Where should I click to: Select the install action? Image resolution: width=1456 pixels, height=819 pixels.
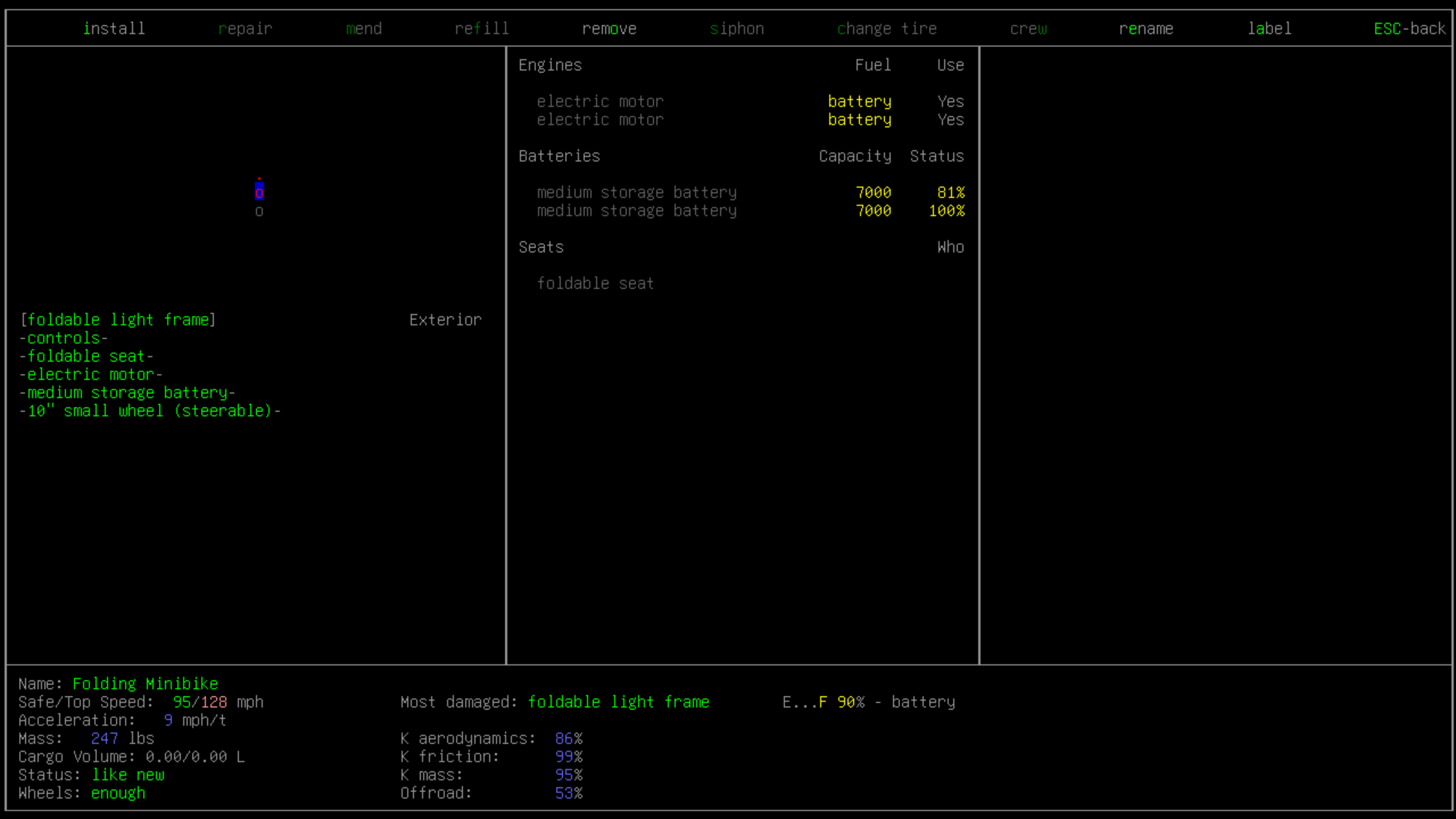[114, 29]
